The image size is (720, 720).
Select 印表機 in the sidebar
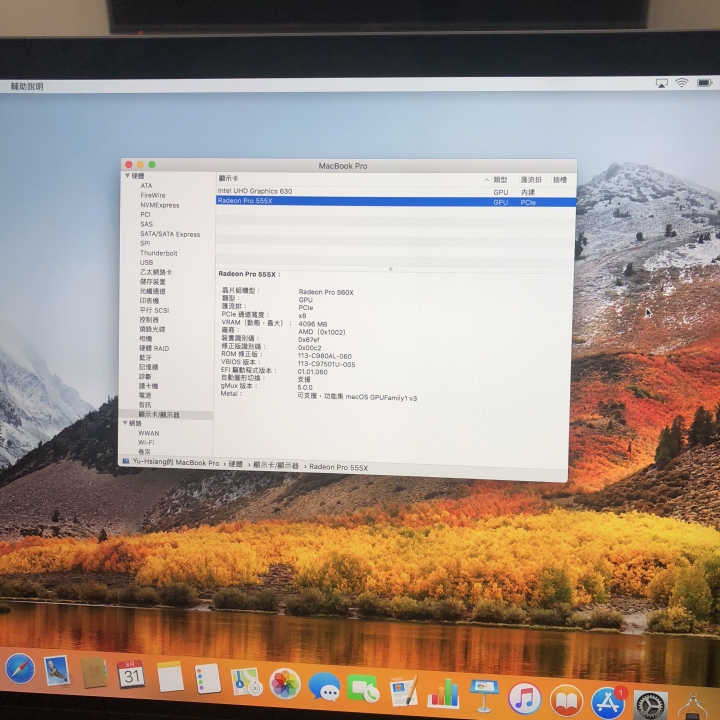tap(149, 301)
